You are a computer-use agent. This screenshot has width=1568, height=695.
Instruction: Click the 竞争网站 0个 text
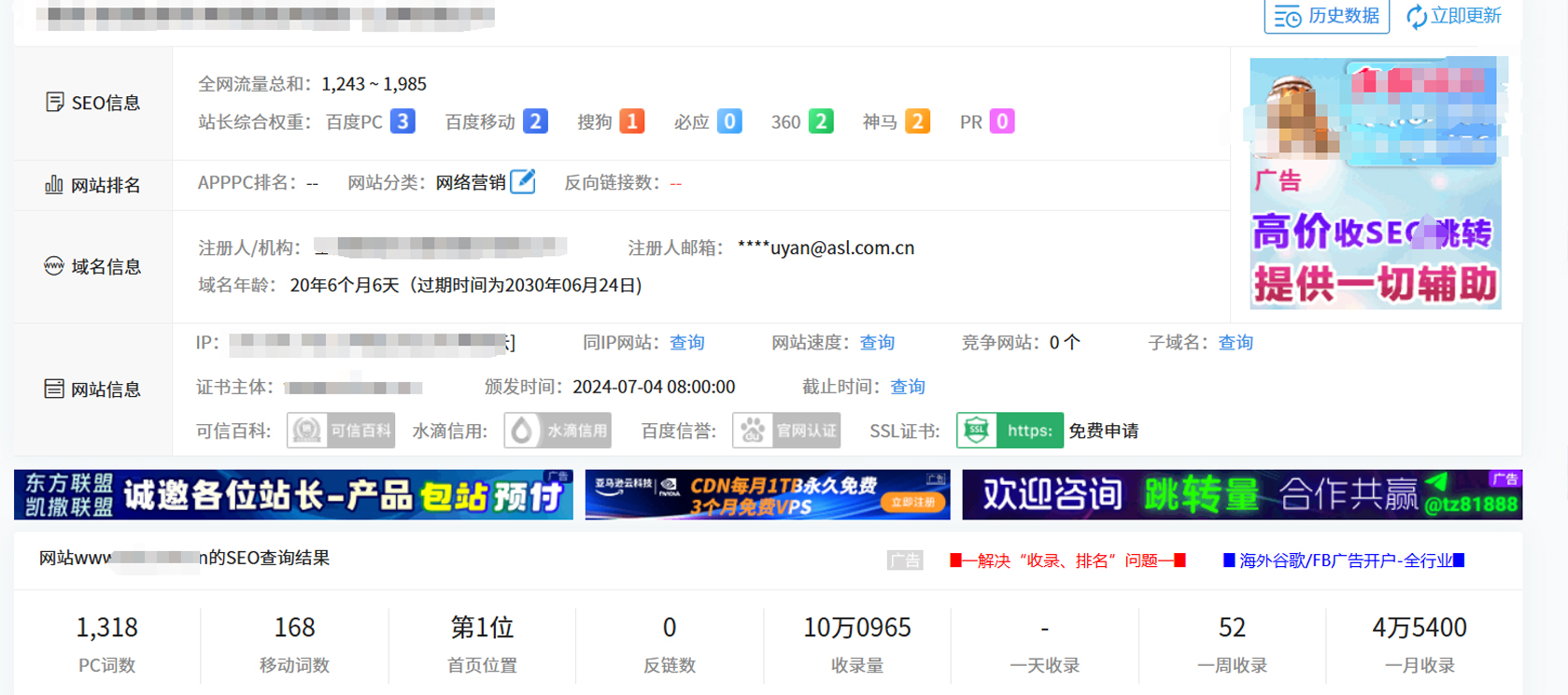click(x=1020, y=343)
